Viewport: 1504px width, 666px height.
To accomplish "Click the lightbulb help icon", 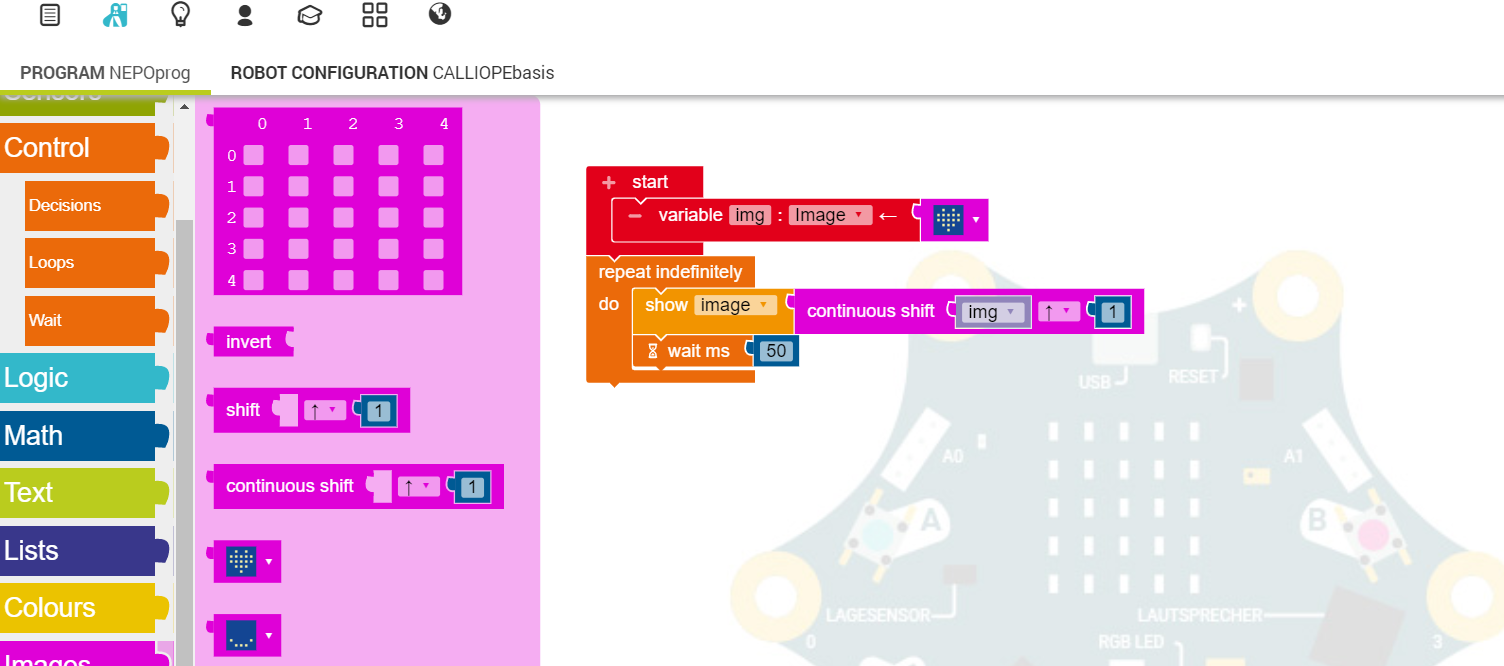I will (180, 15).
